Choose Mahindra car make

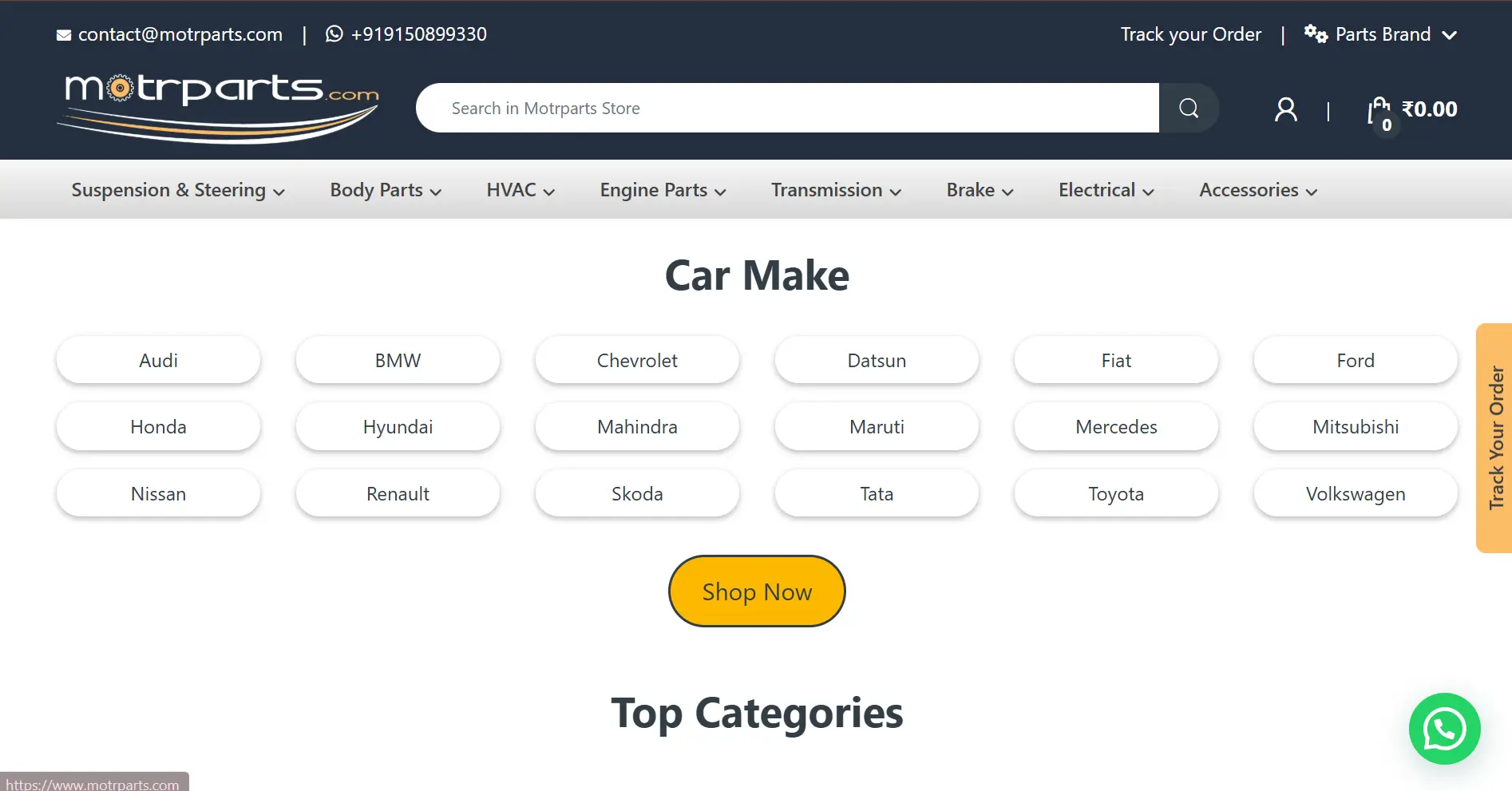click(x=637, y=427)
